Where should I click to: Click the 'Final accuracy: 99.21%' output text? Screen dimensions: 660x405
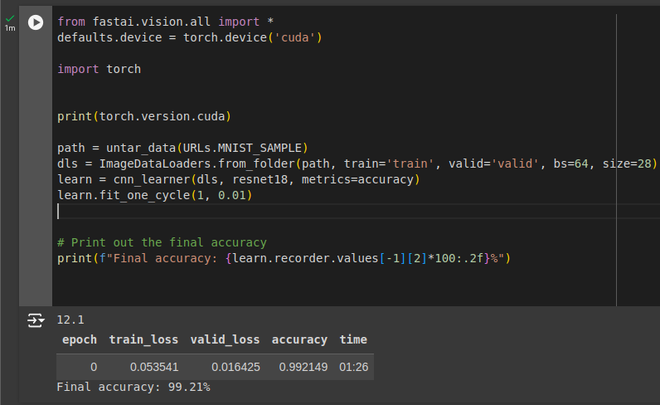[x=133, y=387]
